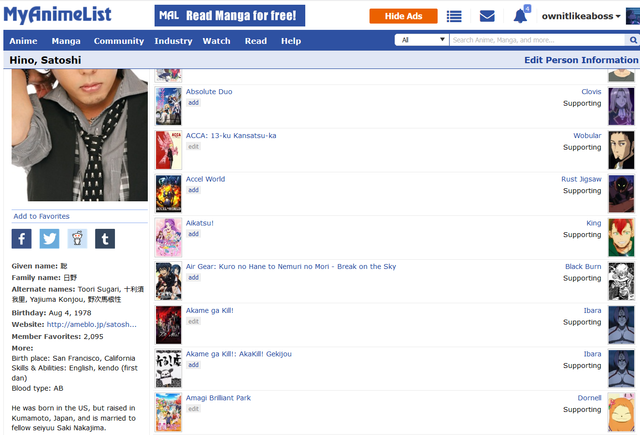The width and height of the screenshot is (640, 435).
Task: Open the Watch menu
Action: pos(216,41)
